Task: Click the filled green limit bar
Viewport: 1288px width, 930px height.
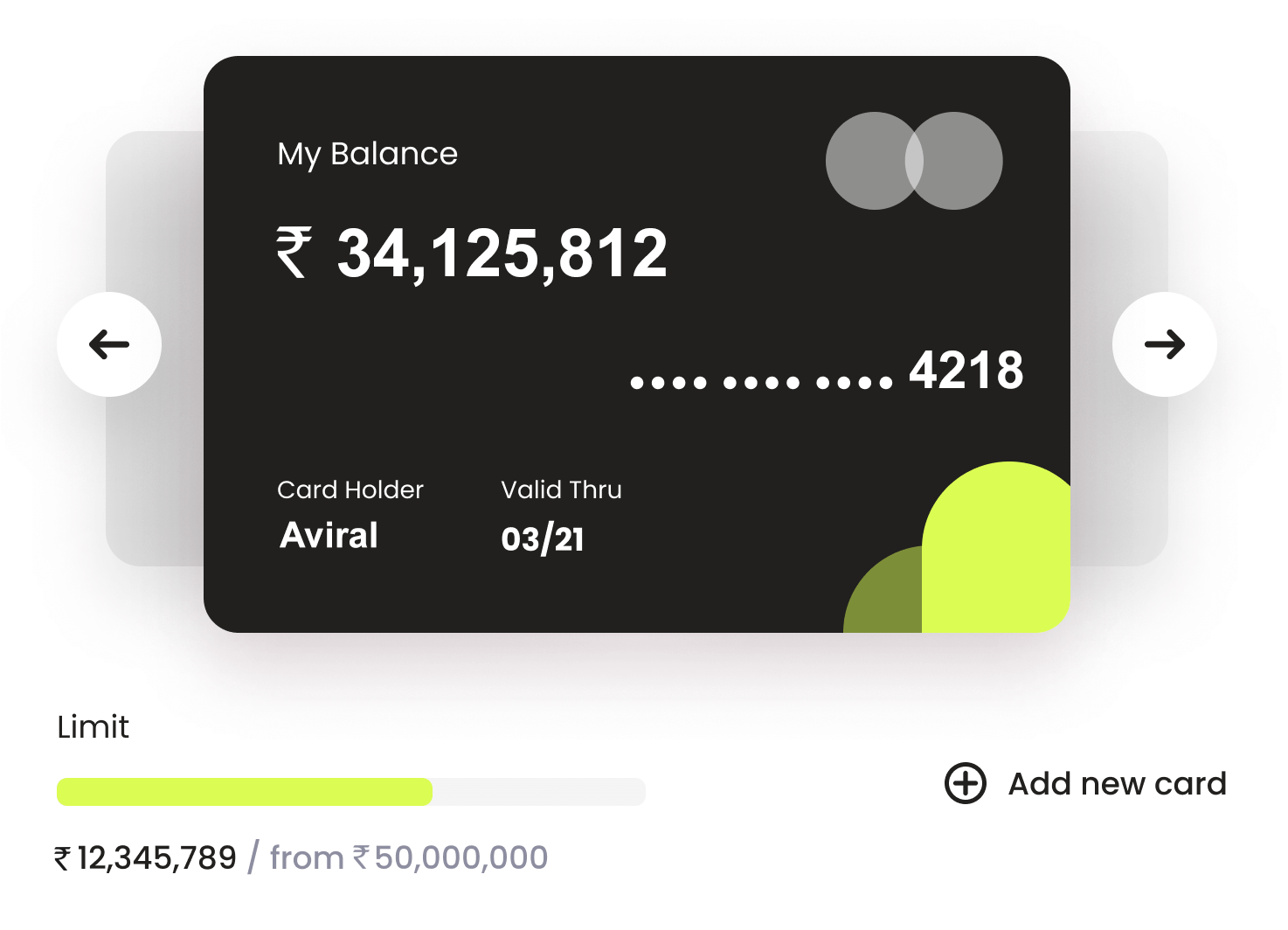Action: (245, 792)
